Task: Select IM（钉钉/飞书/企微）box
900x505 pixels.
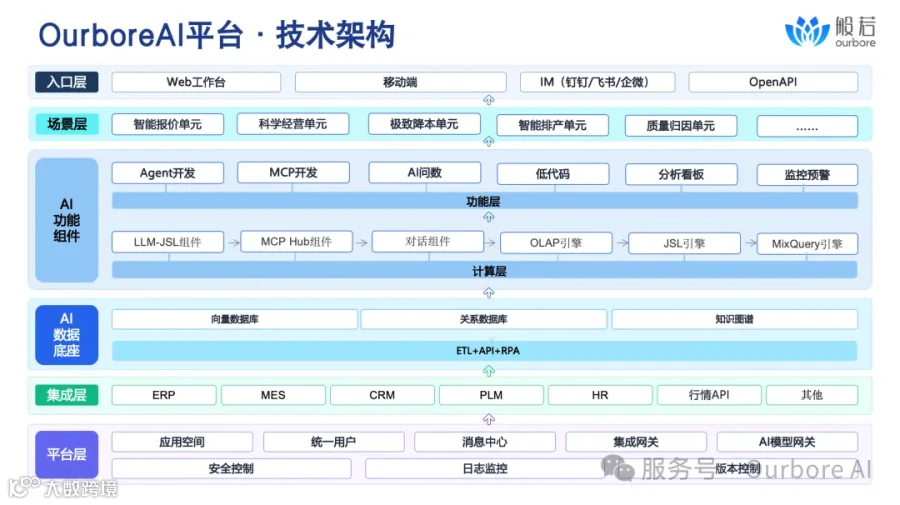Action: pos(597,82)
